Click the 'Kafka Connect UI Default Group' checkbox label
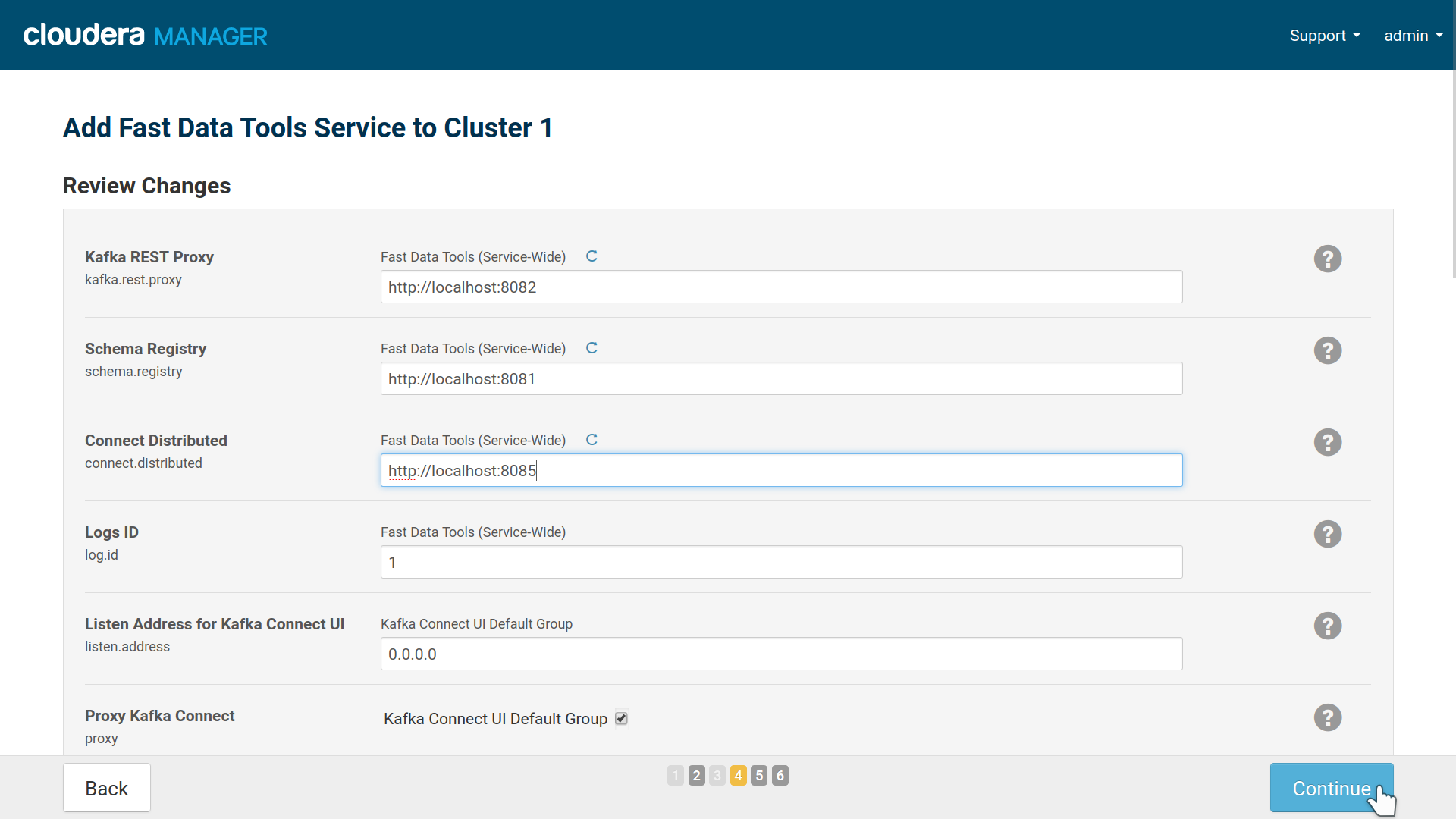This screenshot has height=819, width=1456. coord(495,718)
